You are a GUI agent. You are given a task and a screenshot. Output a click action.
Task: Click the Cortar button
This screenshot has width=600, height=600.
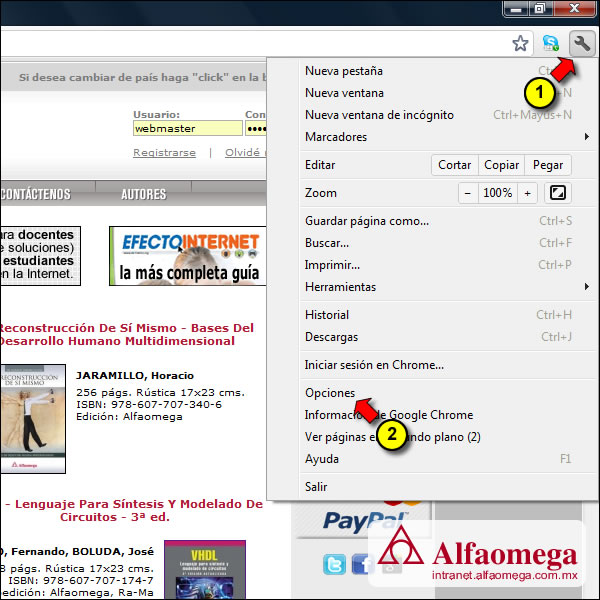click(x=455, y=165)
